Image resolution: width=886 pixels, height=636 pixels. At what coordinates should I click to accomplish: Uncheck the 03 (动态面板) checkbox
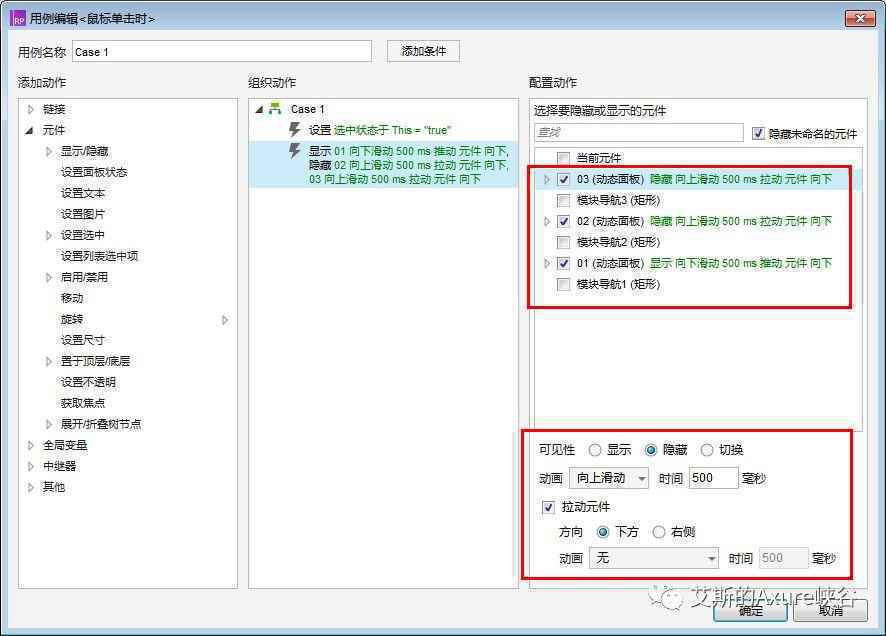563,179
